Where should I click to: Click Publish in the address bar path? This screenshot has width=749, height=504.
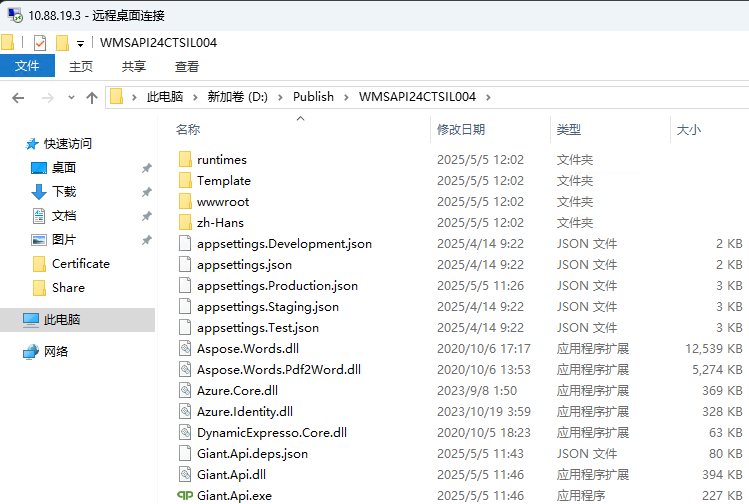[313, 97]
